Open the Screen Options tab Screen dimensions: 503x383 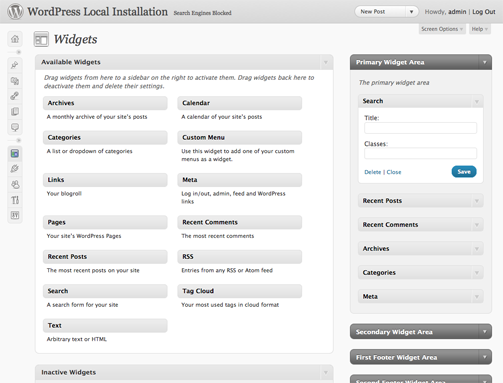tap(442, 29)
